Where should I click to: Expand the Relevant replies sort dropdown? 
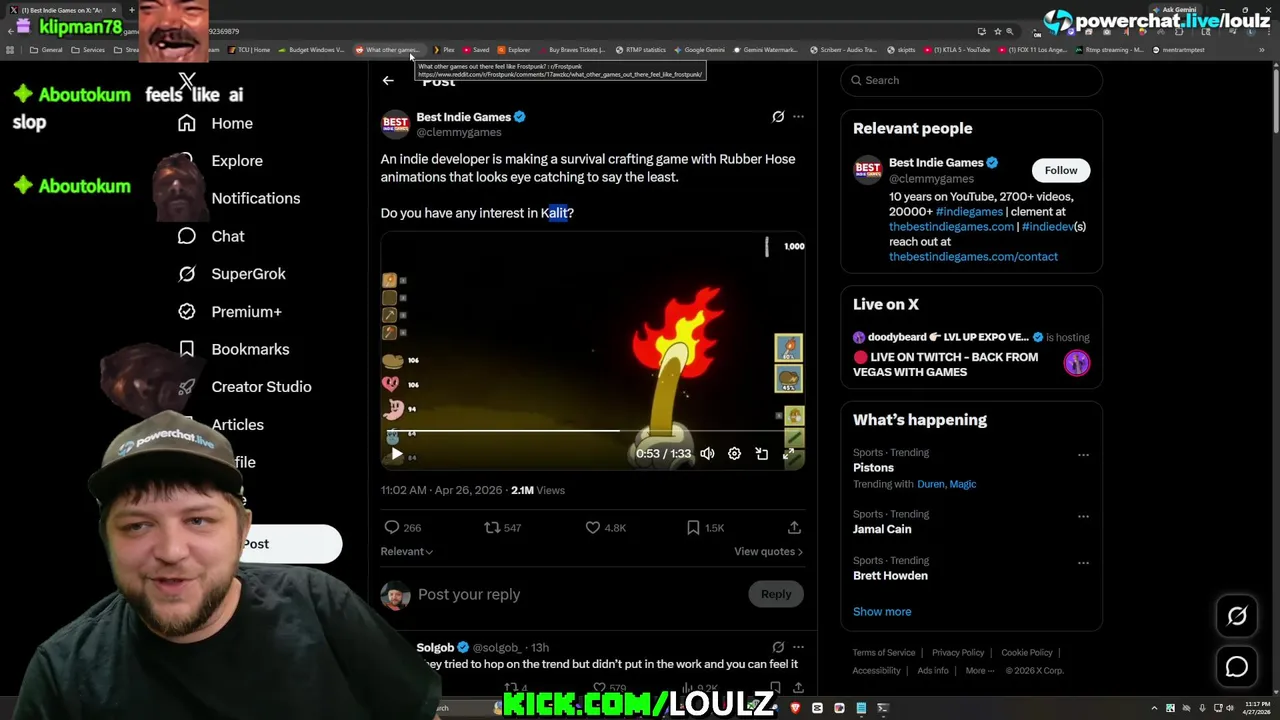pos(406,551)
